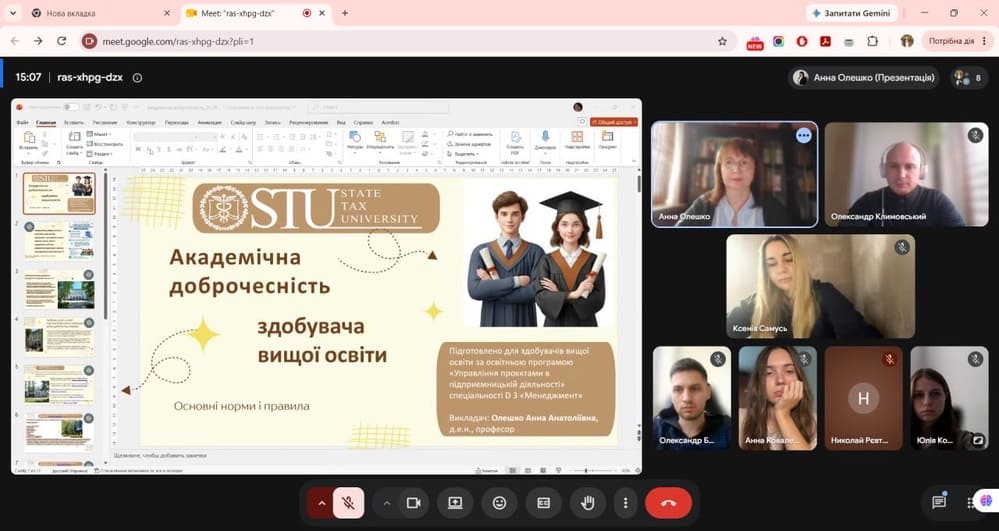
Task: Click the muted mic icon on Николай Ревт... tile
Action: pyautogui.click(x=889, y=360)
